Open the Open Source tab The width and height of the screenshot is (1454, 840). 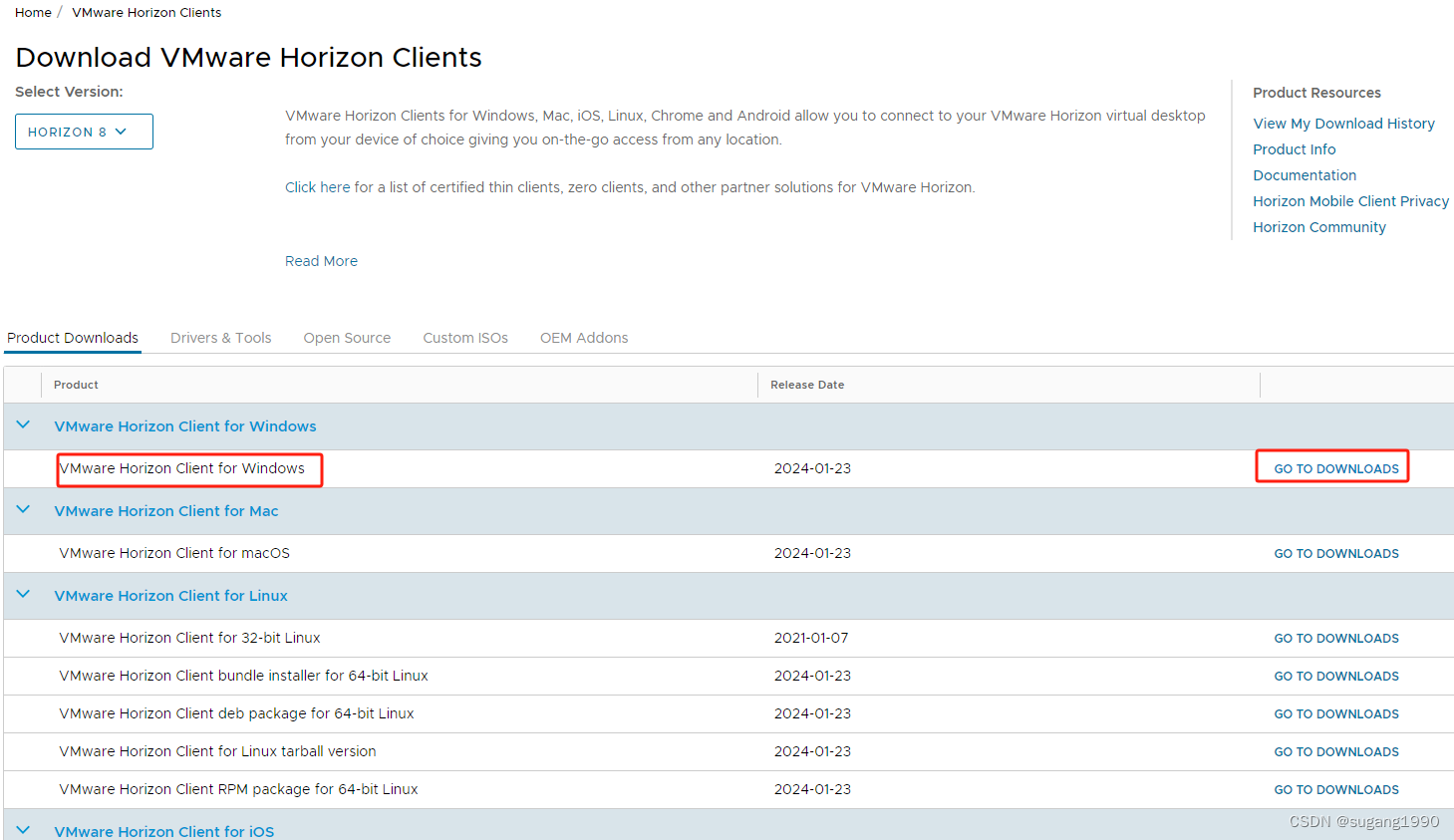pos(347,338)
